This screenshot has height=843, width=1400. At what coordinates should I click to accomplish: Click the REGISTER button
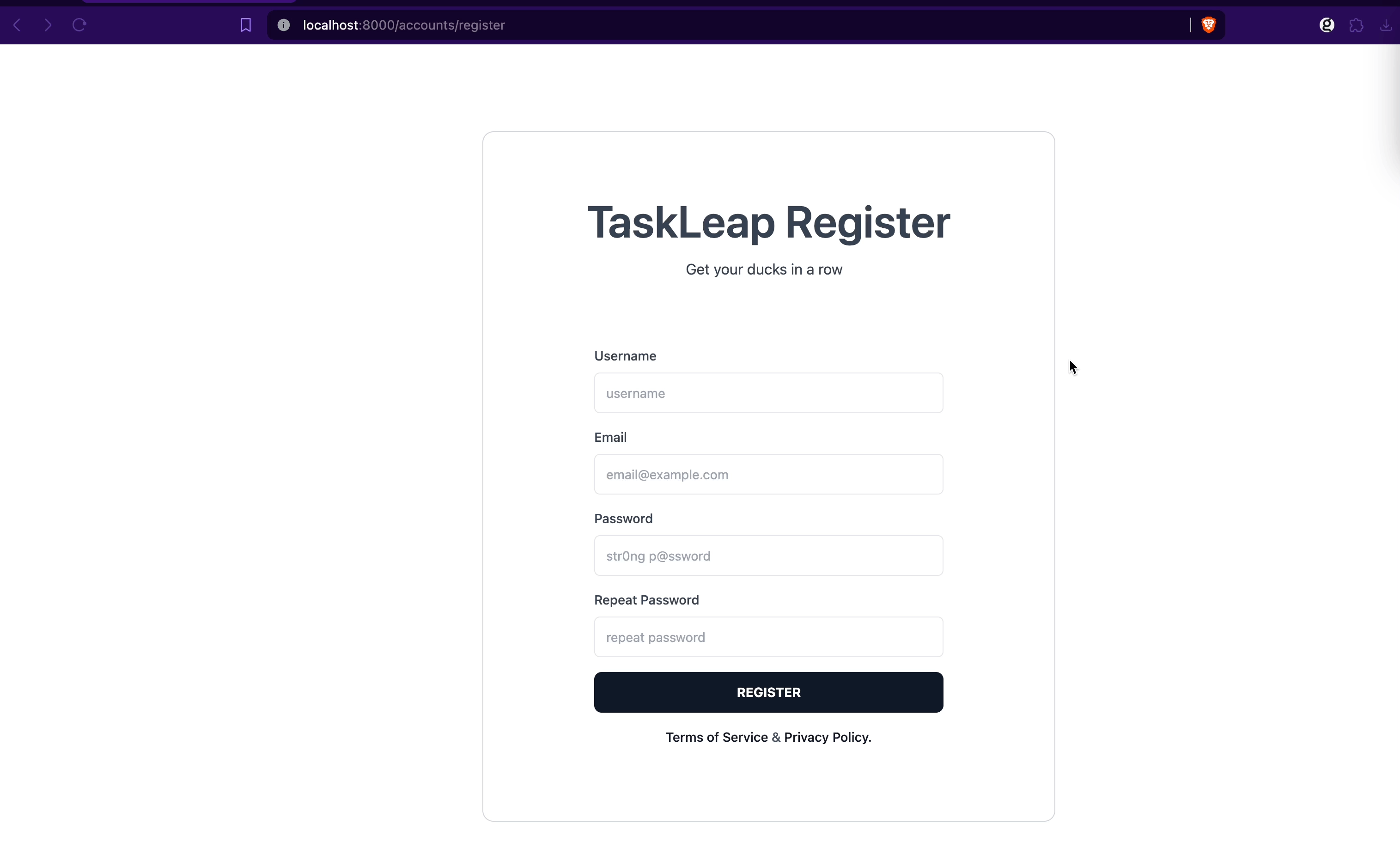[x=768, y=692]
